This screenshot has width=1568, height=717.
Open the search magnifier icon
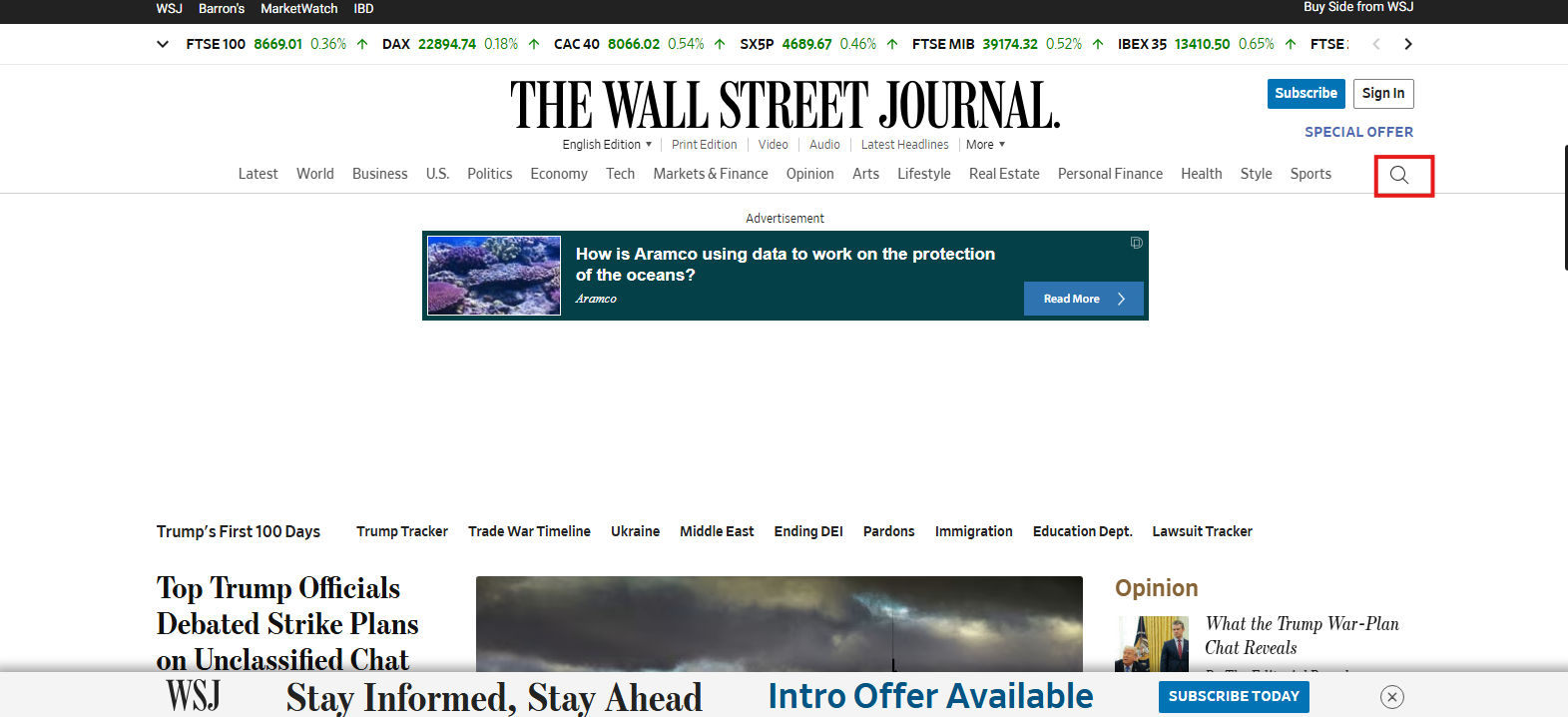(x=1399, y=175)
